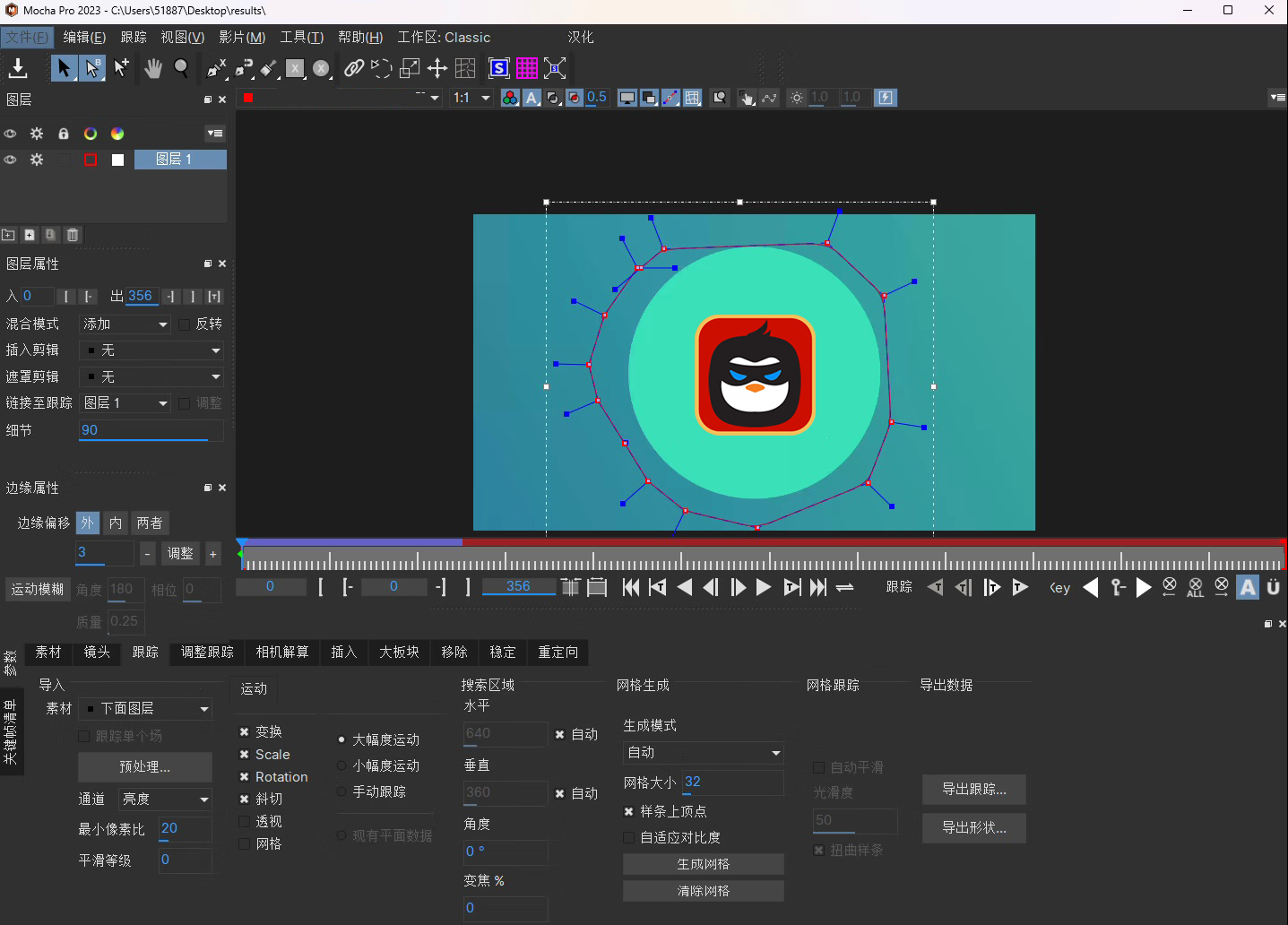Click the 生成网格 button
1288x925 pixels.
coord(704,864)
